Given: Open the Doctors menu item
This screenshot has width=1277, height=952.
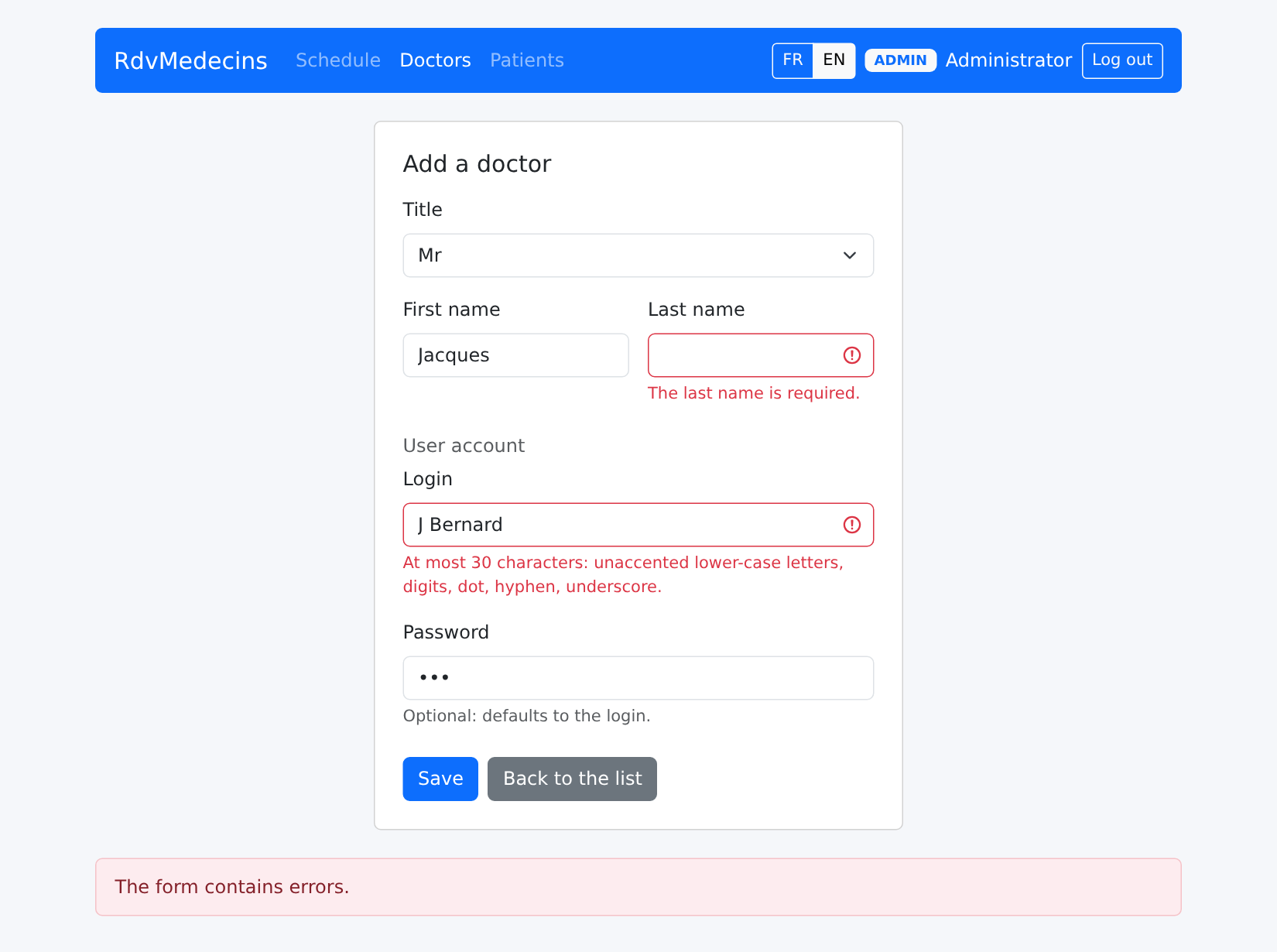Looking at the screenshot, I should pyautogui.click(x=435, y=60).
